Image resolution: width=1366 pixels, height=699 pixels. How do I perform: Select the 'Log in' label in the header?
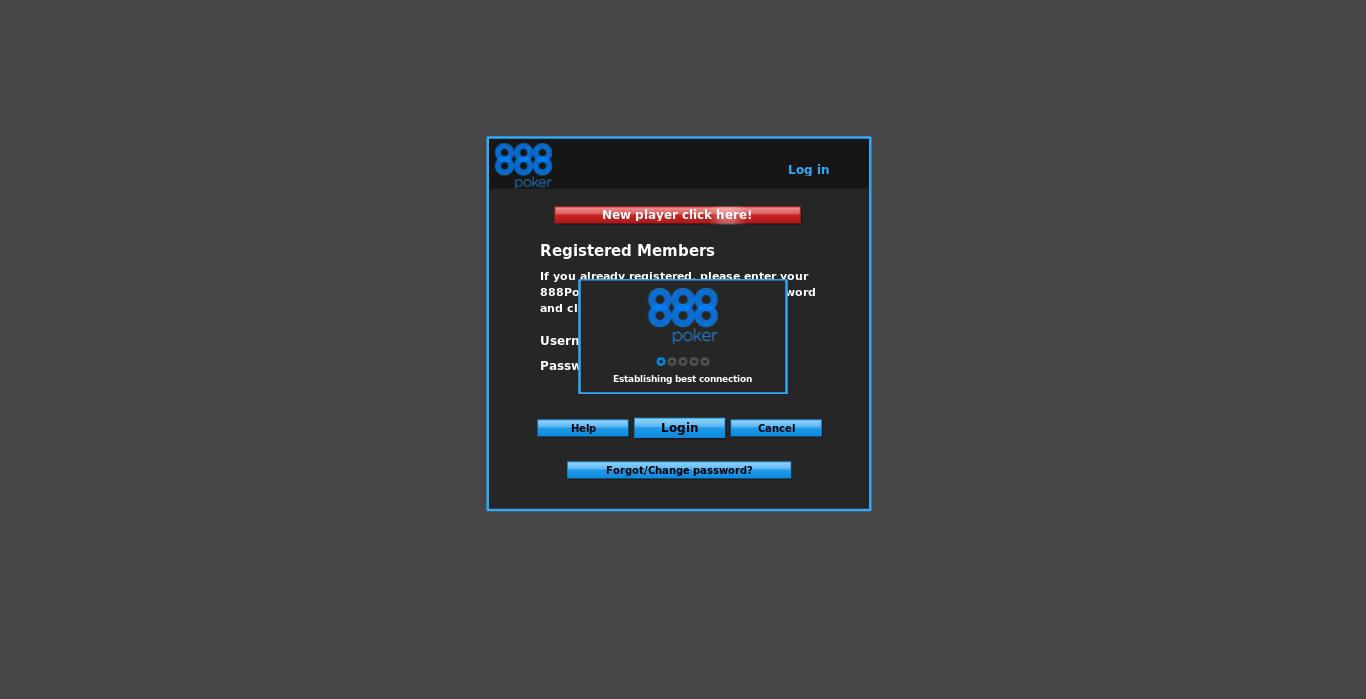click(x=808, y=169)
